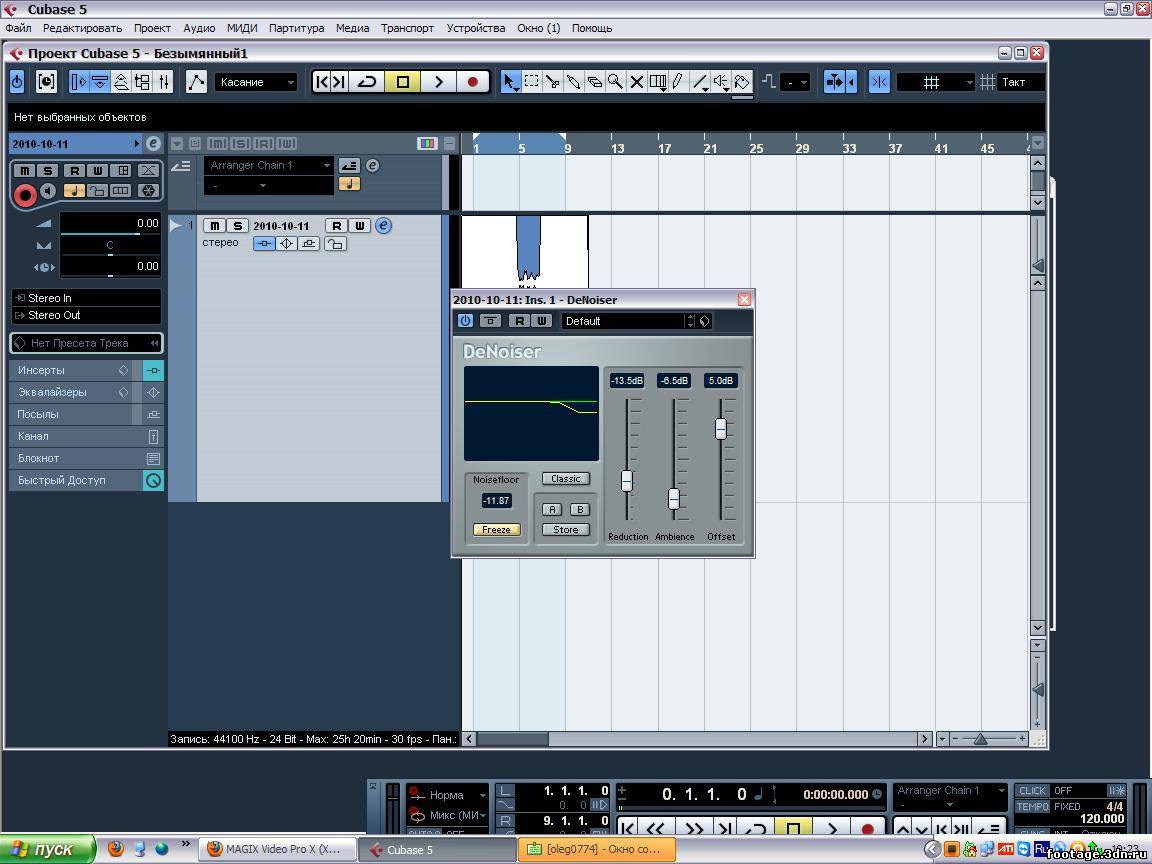Open Stereo Out output routing selector
Screen dimensions: 1152x864
click(87, 315)
